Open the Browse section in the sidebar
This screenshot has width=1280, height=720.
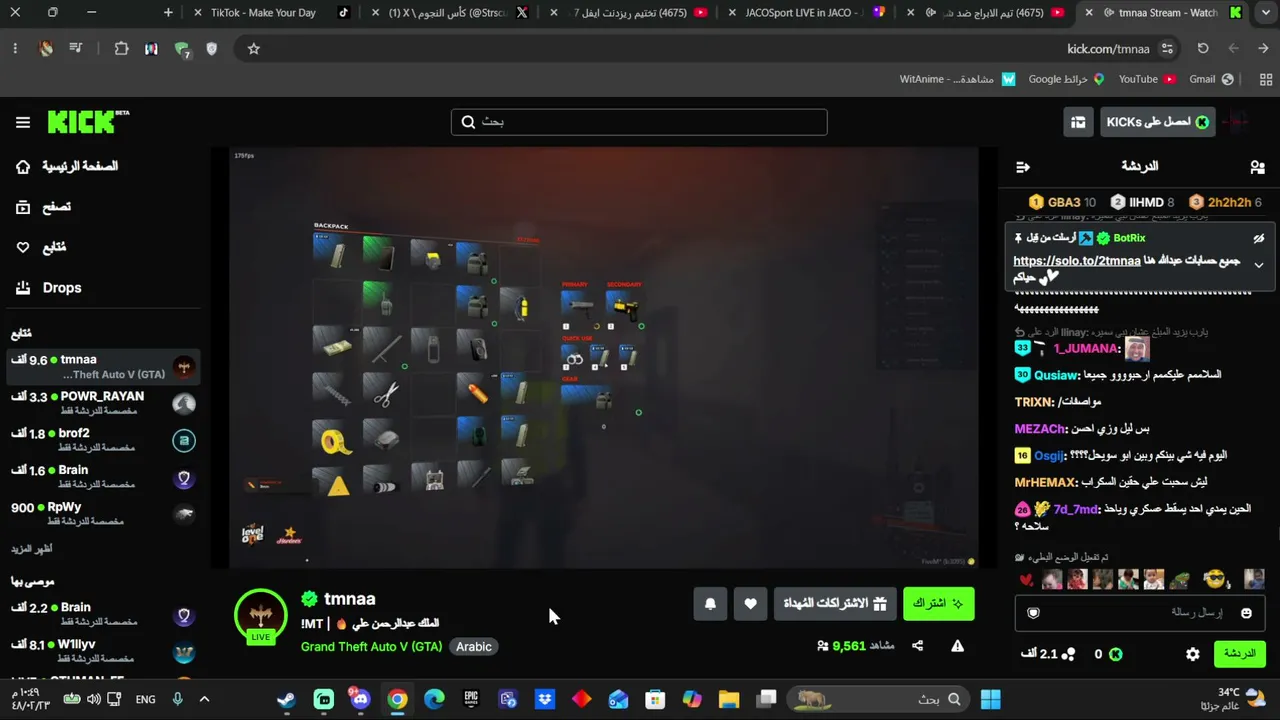43,207
